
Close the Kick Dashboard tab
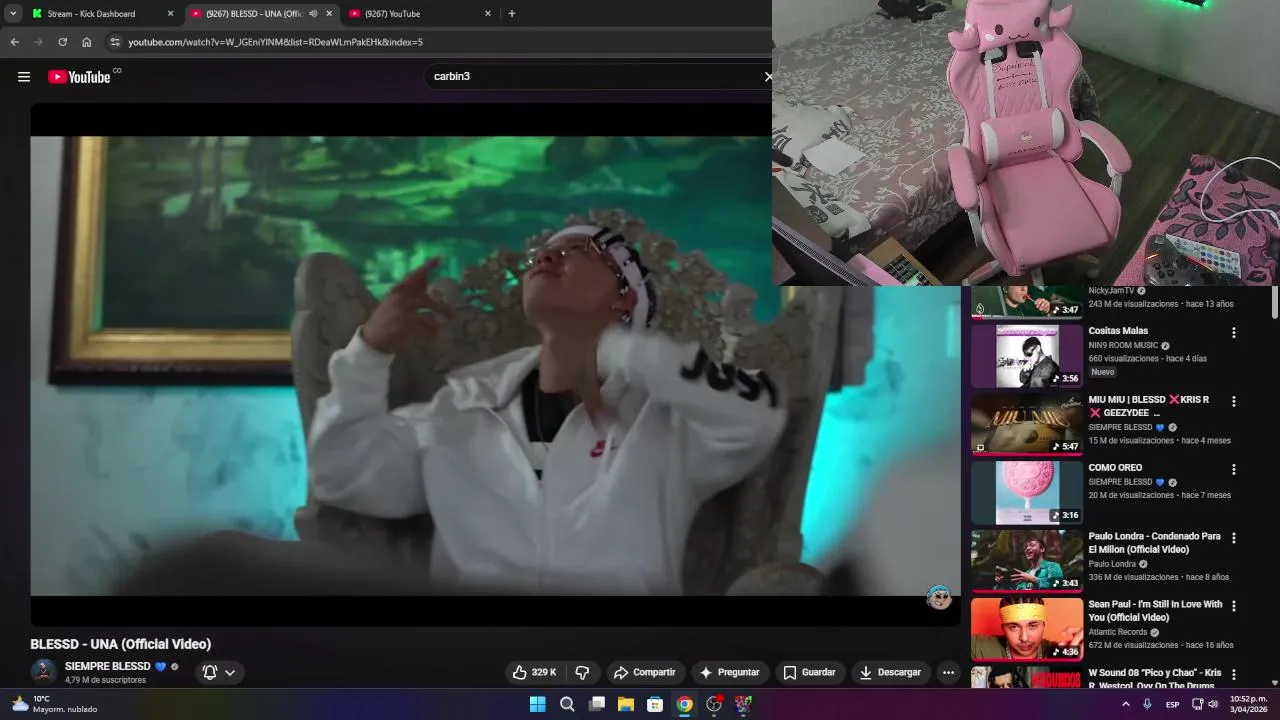[170, 14]
